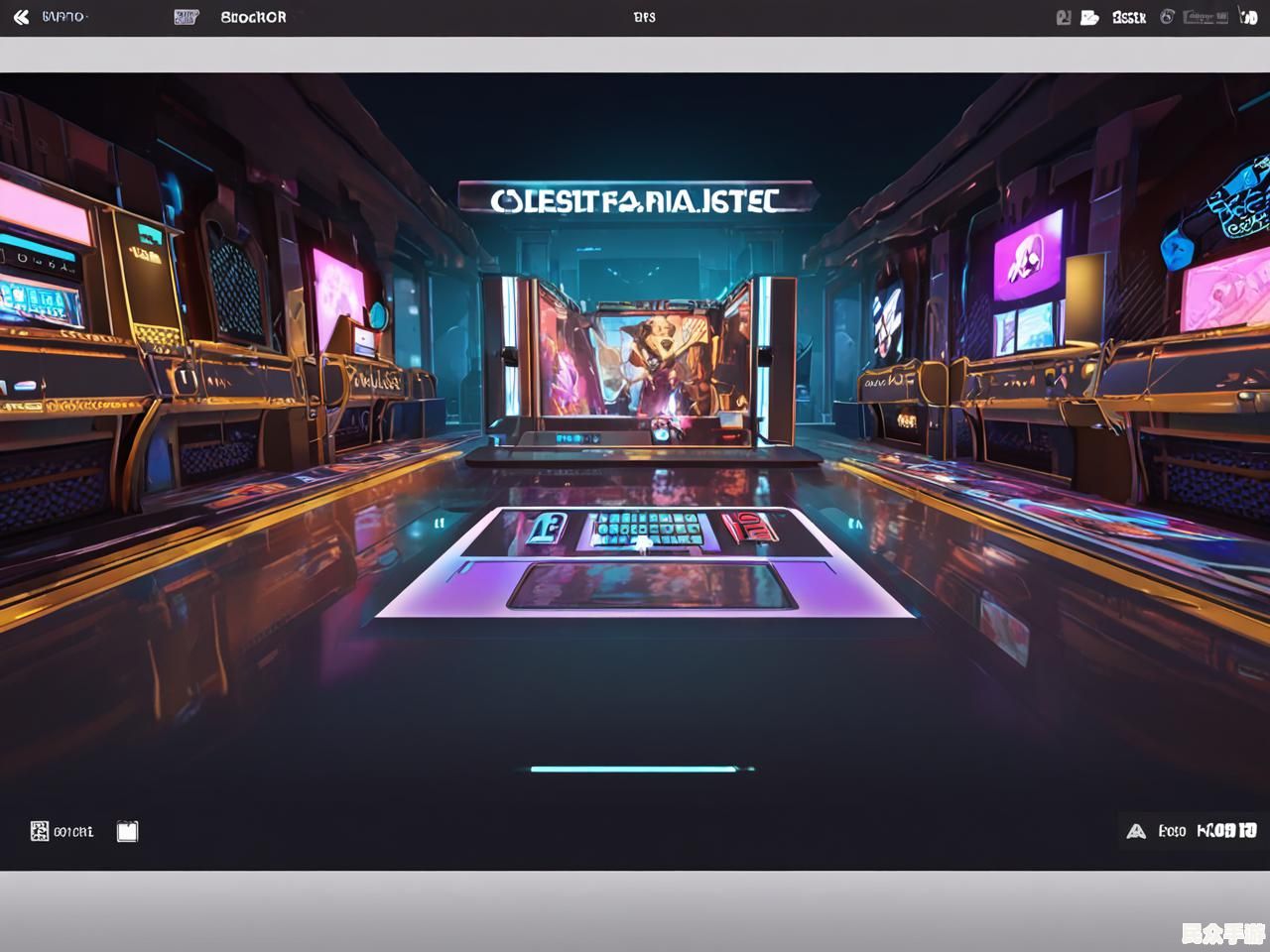
Task: Click the teal keypad grid on floor panel
Action: click(x=647, y=529)
